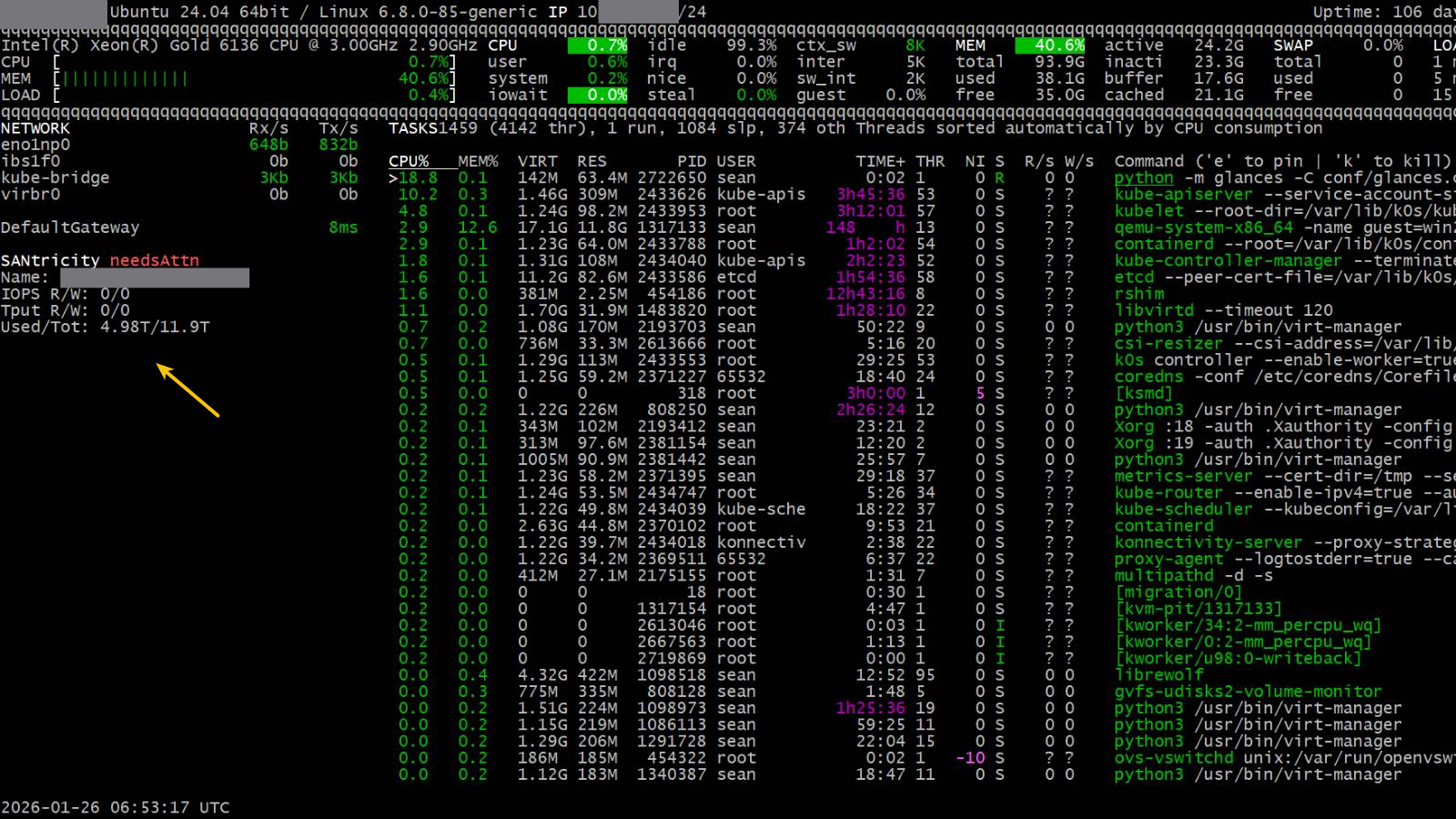The width and height of the screenshot is (1456, 819).
Task: Click the timestamp 2026-01-26 06:53:17 UTC
Action: (116, 807)
